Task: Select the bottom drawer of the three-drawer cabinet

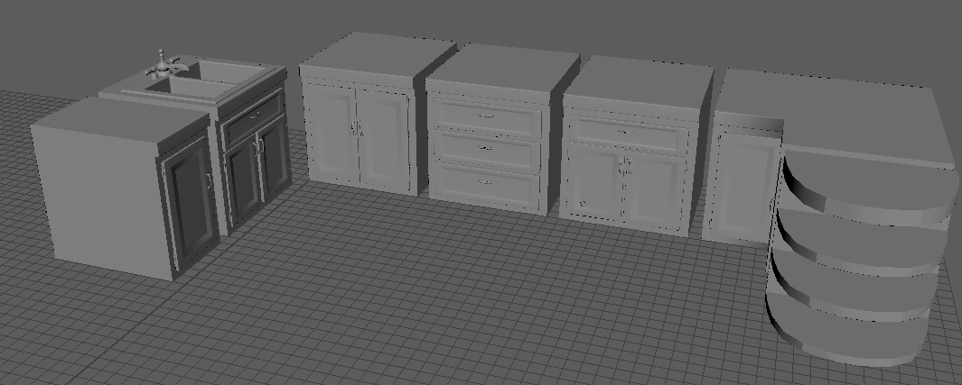Action: (487, 183)
